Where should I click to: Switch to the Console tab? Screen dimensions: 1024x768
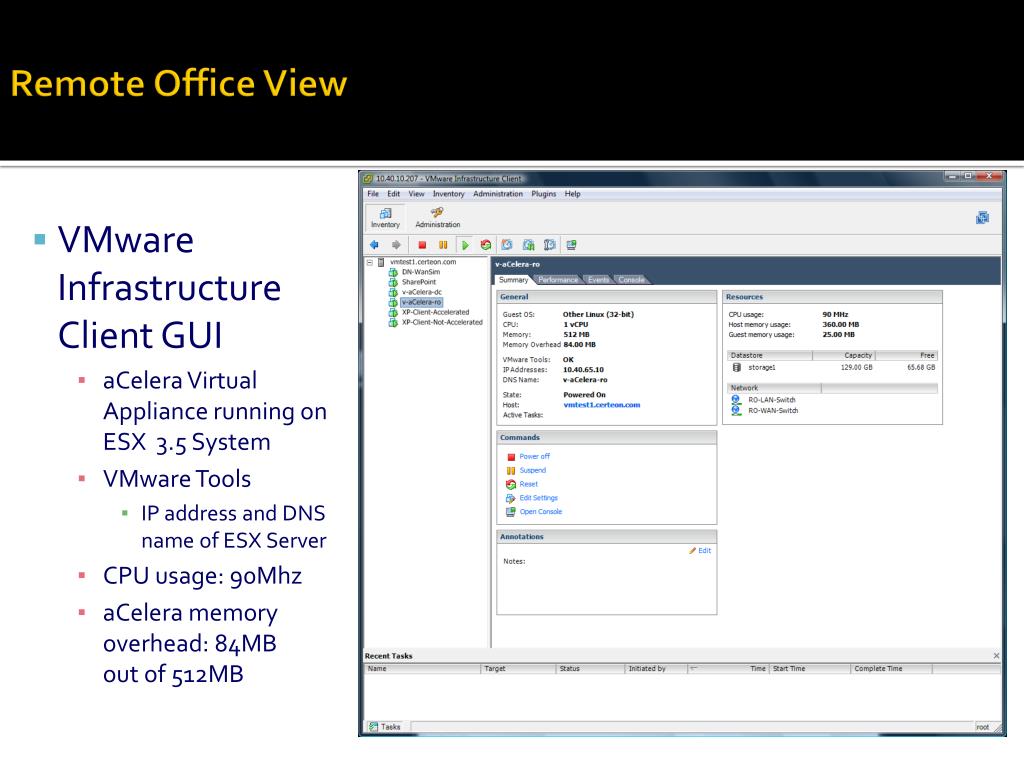(x=632, y=280)
